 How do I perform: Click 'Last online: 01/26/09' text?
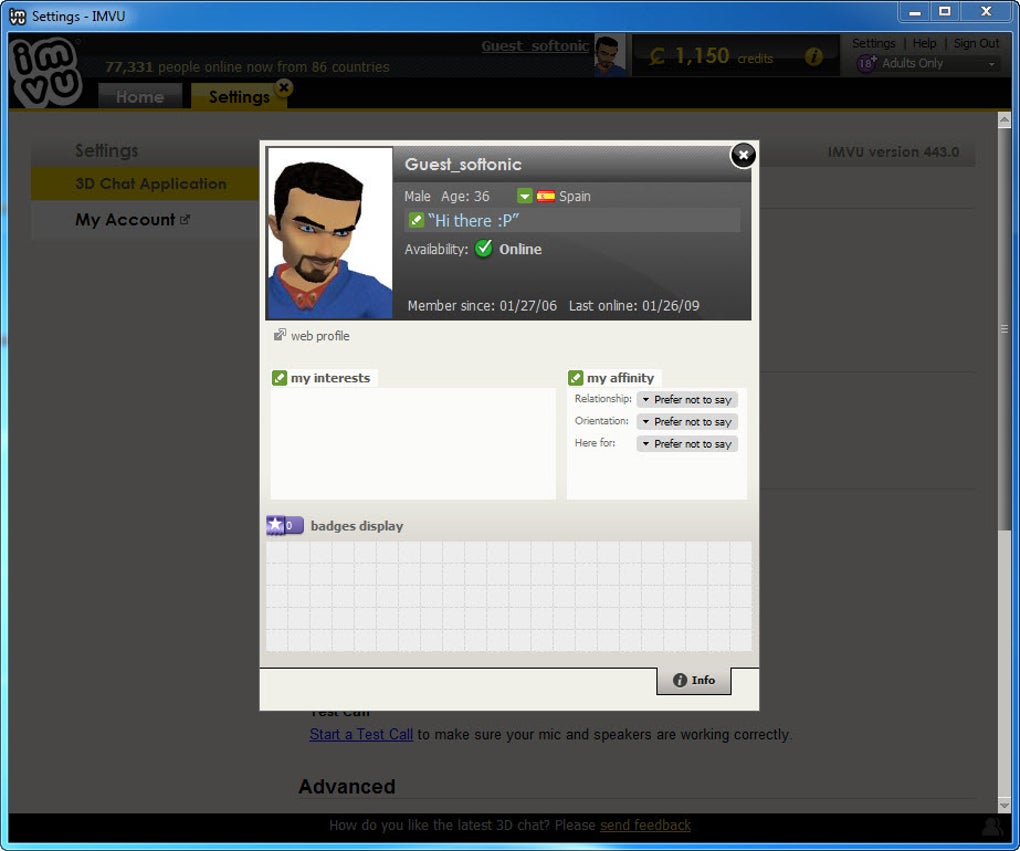[x=634, y=306]
